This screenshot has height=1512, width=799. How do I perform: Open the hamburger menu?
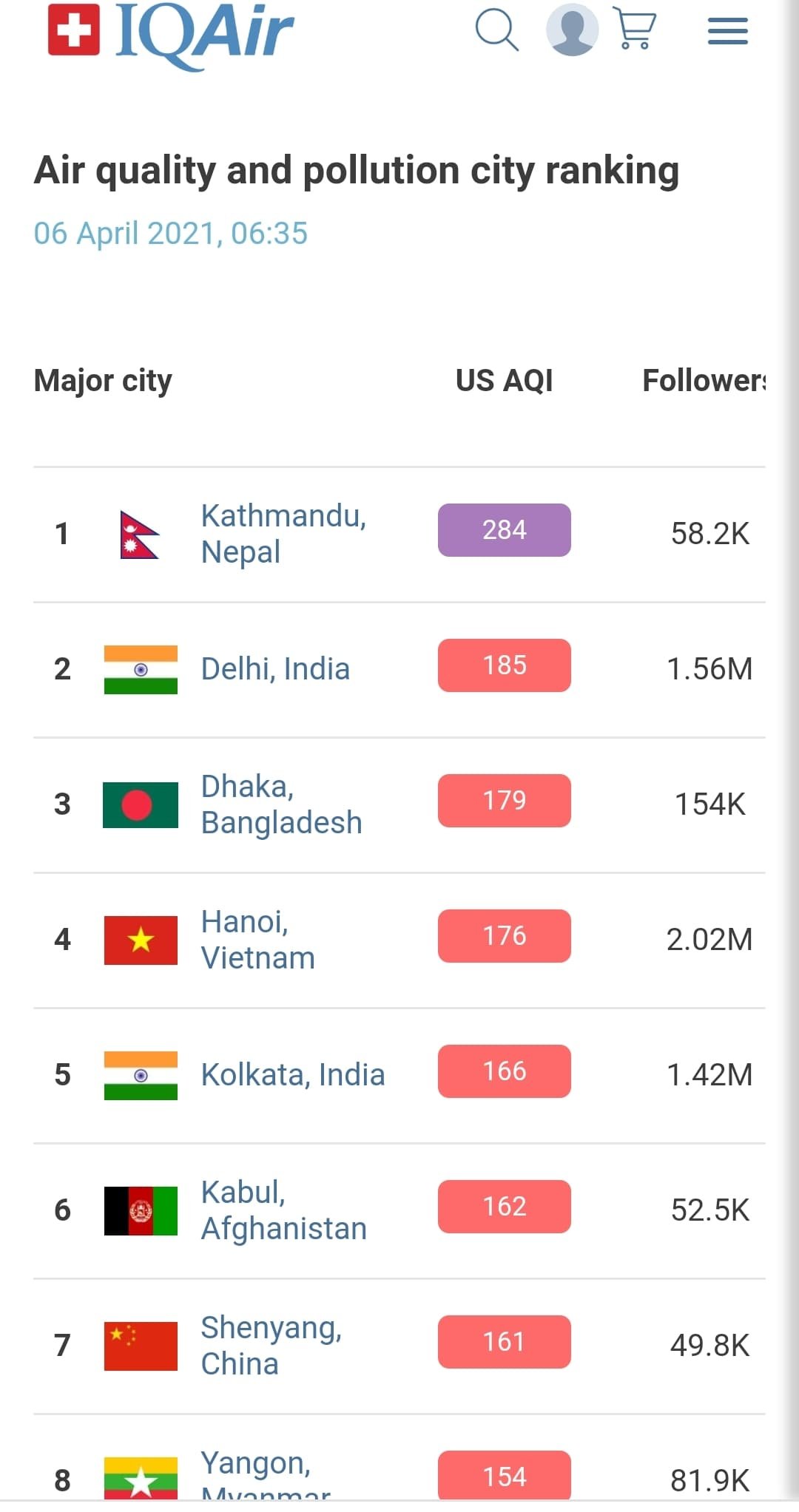pyautogui.click(x=727, y=31)
